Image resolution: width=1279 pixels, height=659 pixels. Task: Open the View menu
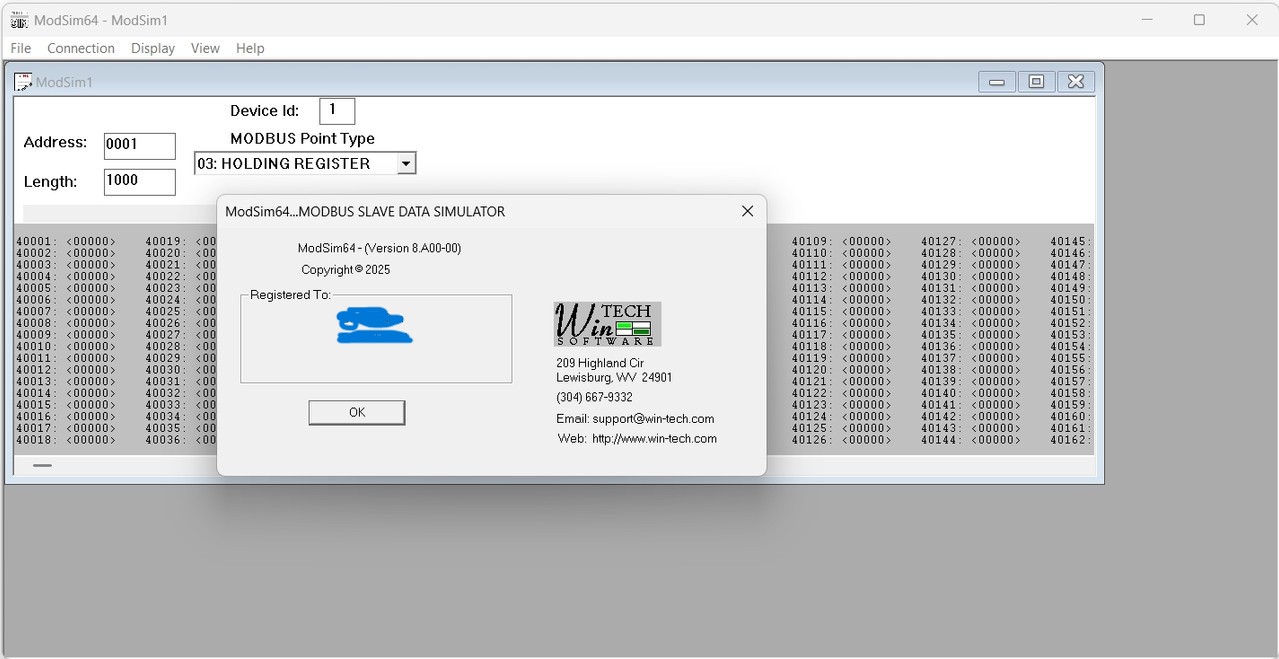coord(205,48)
